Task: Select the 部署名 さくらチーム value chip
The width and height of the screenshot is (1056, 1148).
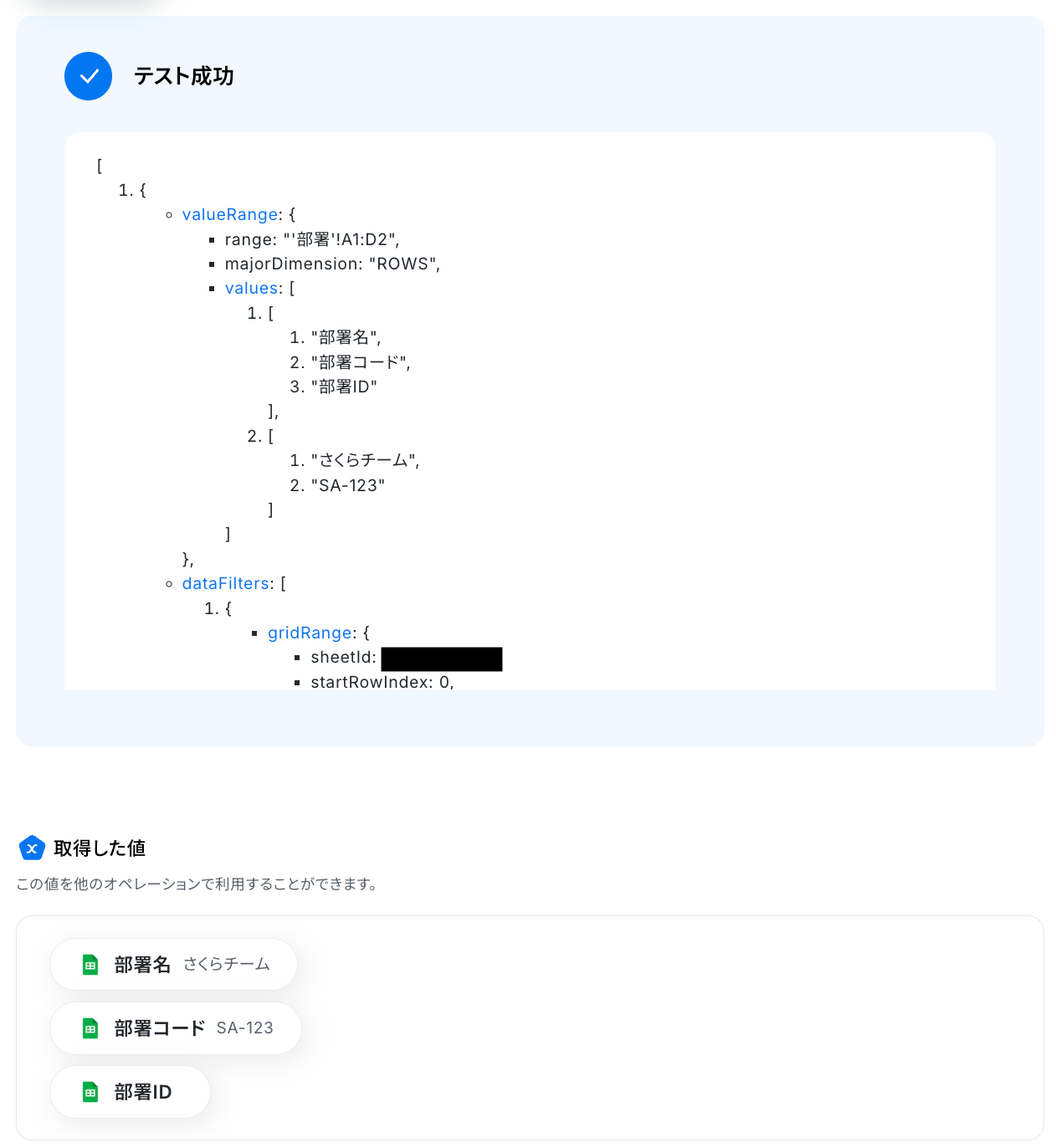Action: pos(173,965)
